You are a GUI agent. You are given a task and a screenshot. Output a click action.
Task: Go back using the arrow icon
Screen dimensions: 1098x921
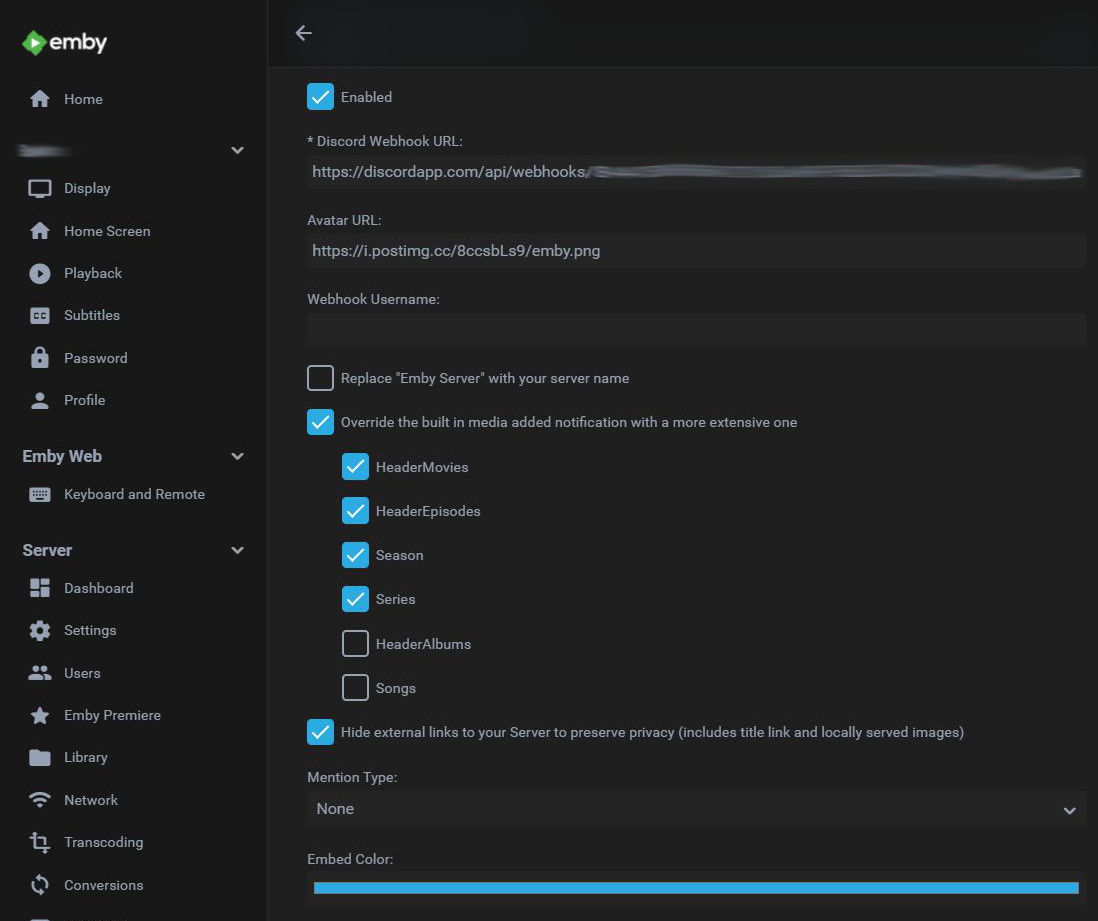tap(303, 33)
